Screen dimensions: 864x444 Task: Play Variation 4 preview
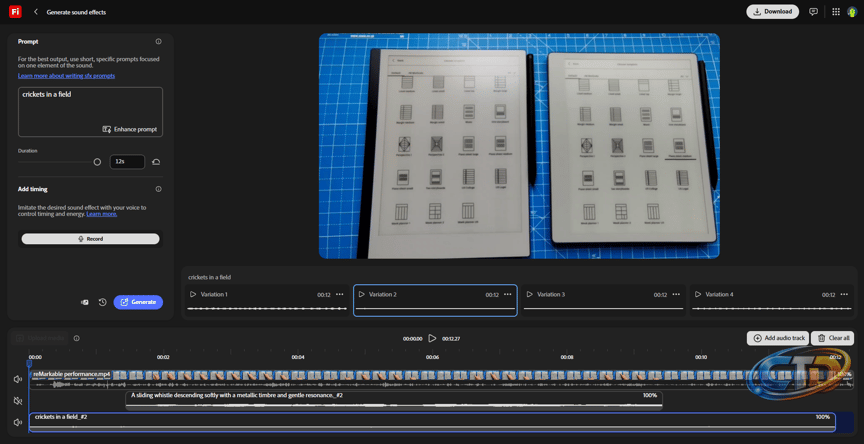click(x=698, y=294)
